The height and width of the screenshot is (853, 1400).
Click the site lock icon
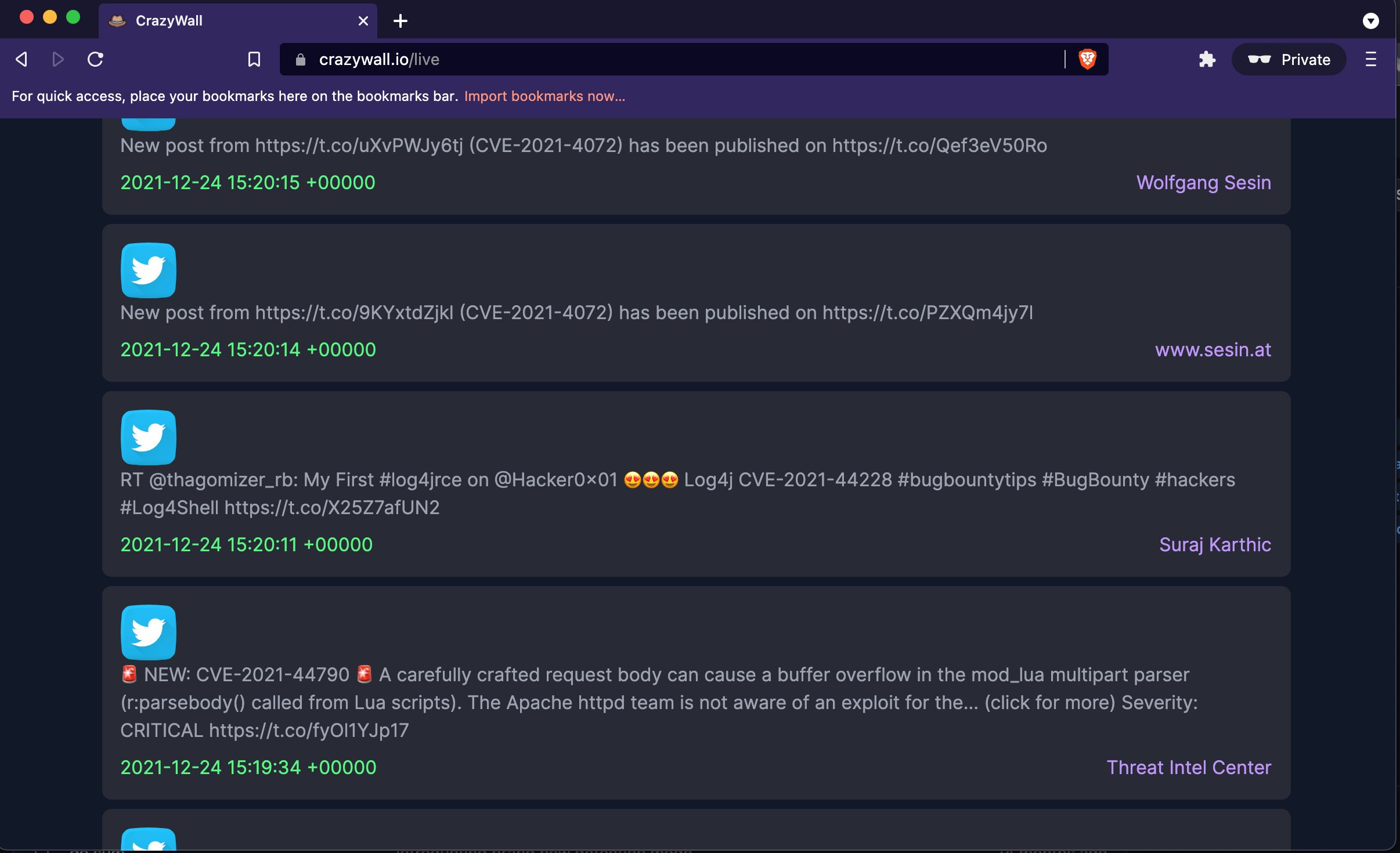(300, 59)
